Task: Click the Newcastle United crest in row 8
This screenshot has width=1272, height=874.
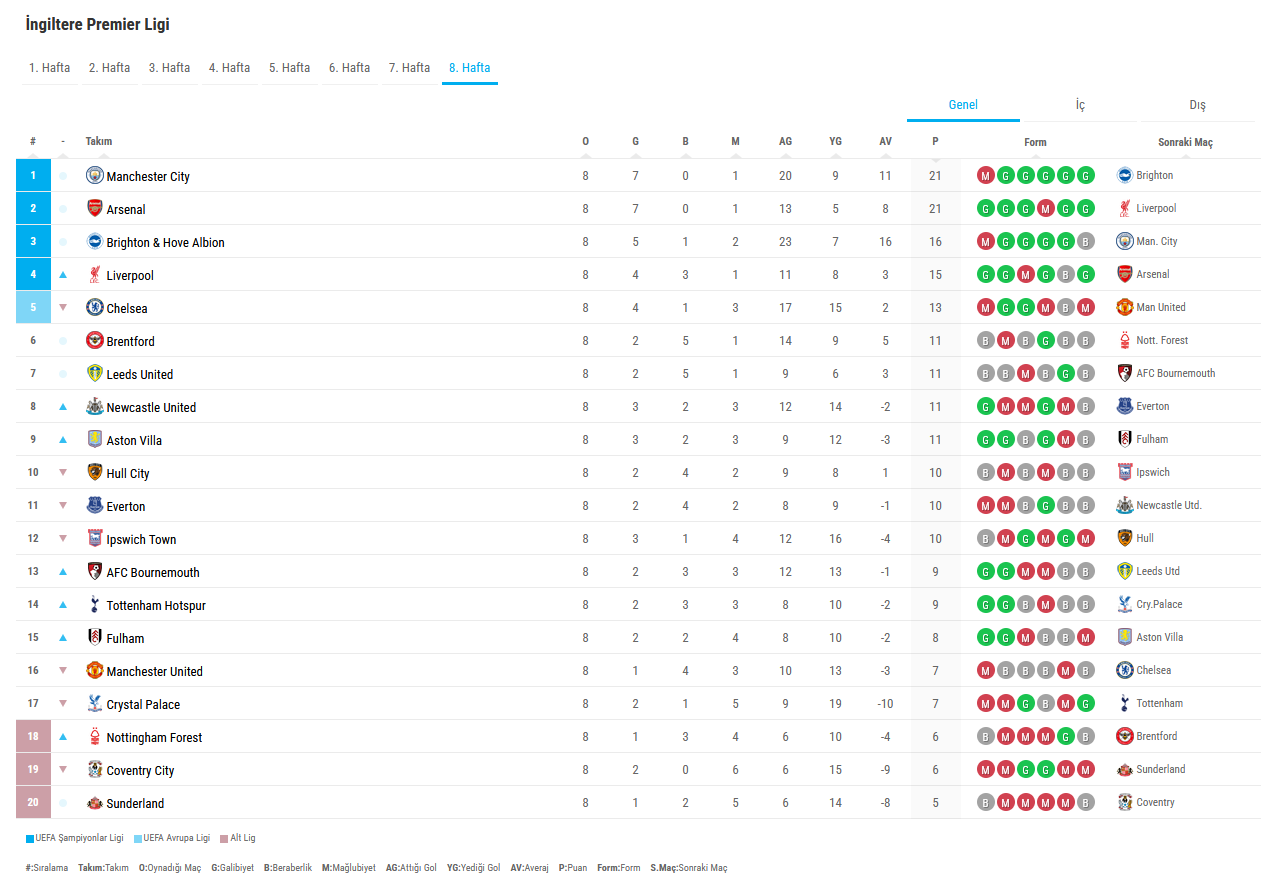Action: pos(95,406)
